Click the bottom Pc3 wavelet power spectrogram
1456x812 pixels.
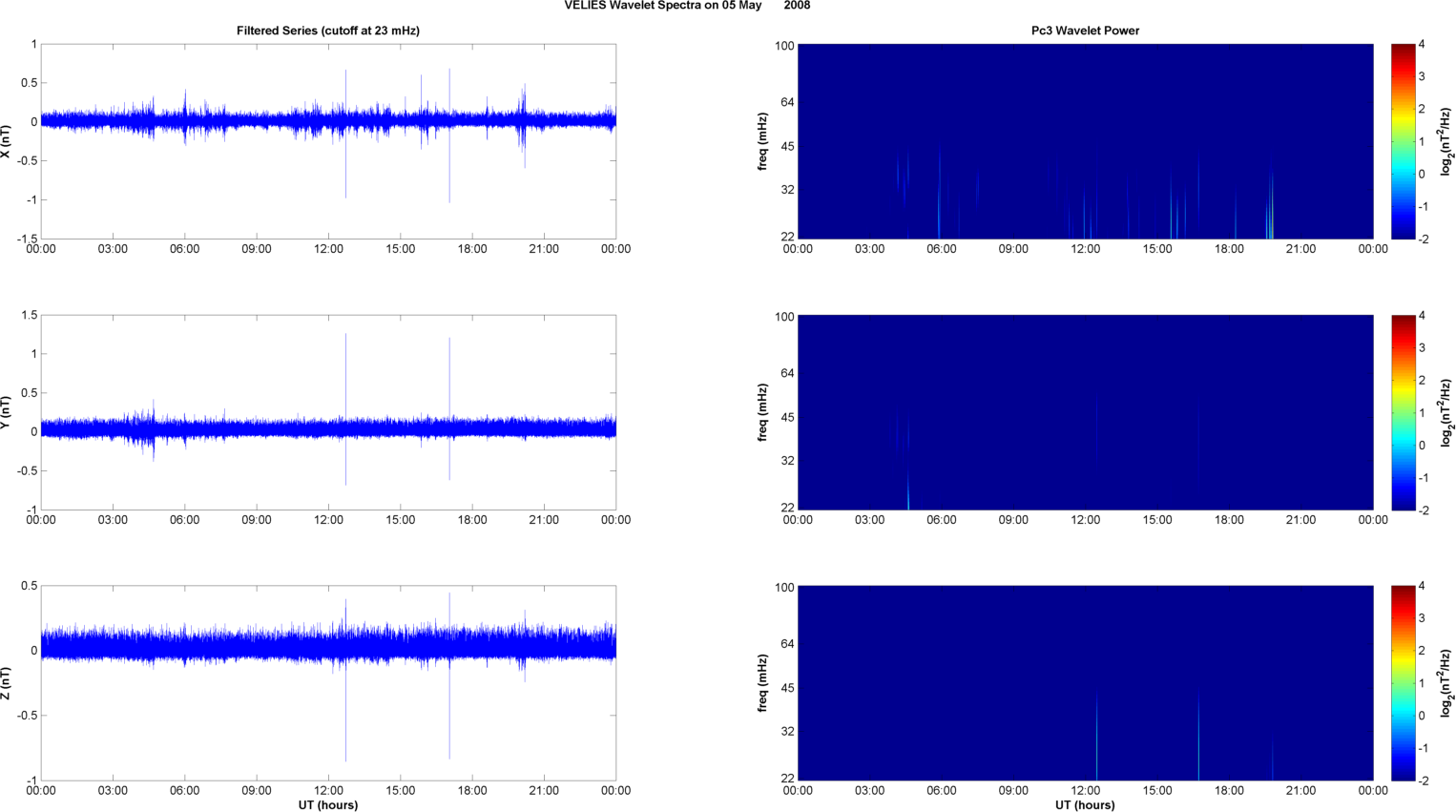(1085, 683)
